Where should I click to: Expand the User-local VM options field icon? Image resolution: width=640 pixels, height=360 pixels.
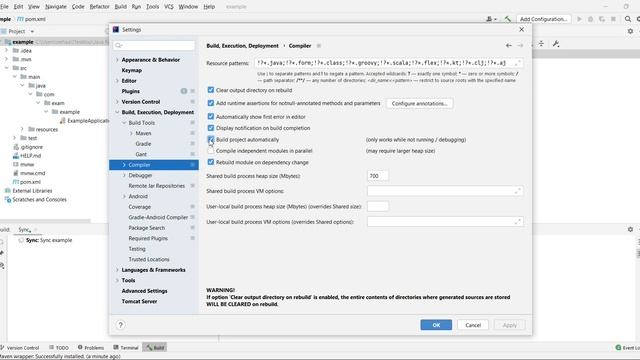(518, 222)
